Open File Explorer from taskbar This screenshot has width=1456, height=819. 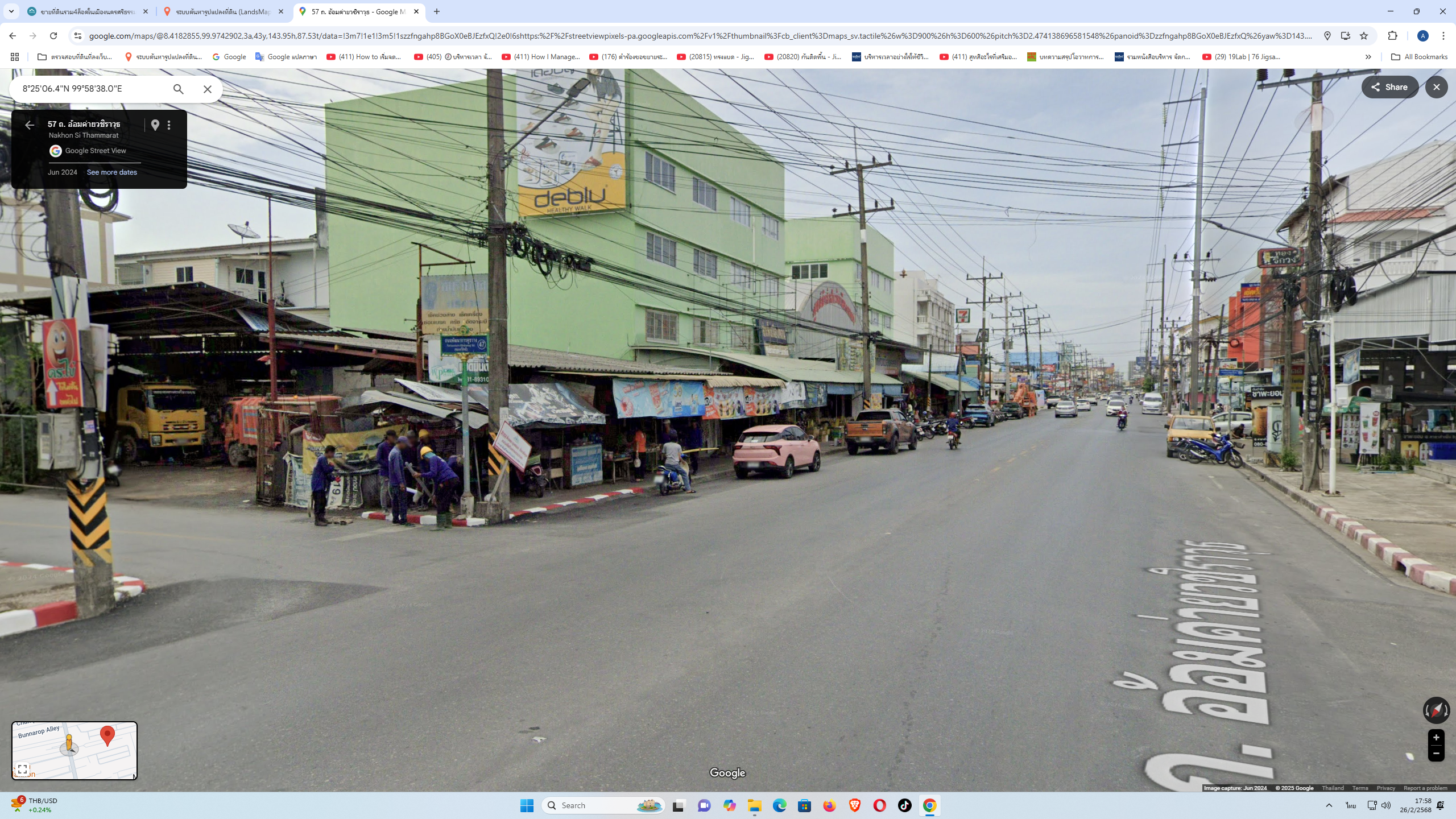pyautogui.click(x=754, y=805)
